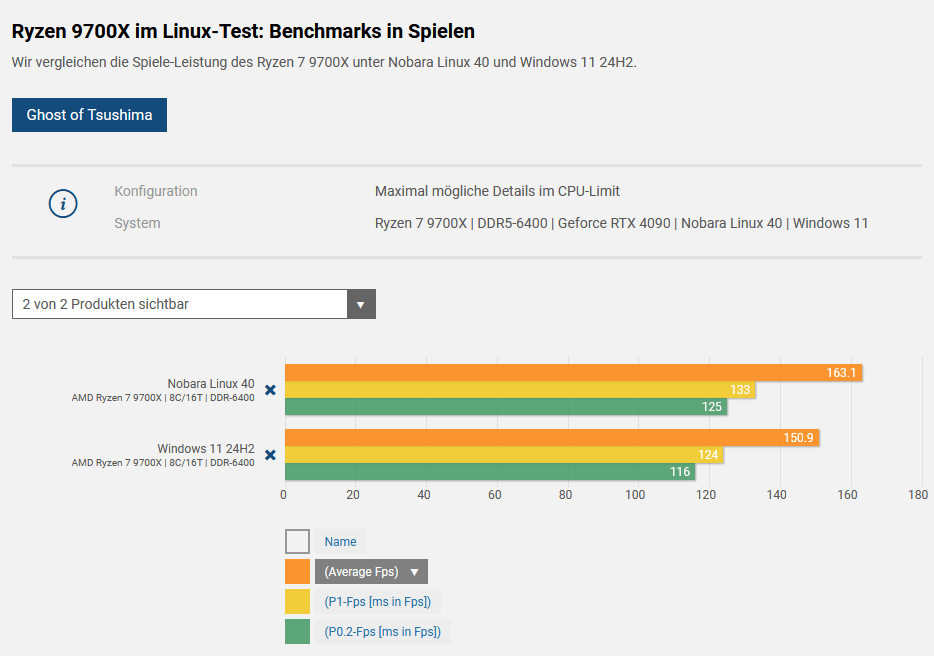Sort by P0.2-Fps [ms in Fps] link
934x656 pixels.
click(x=382, y=632)
